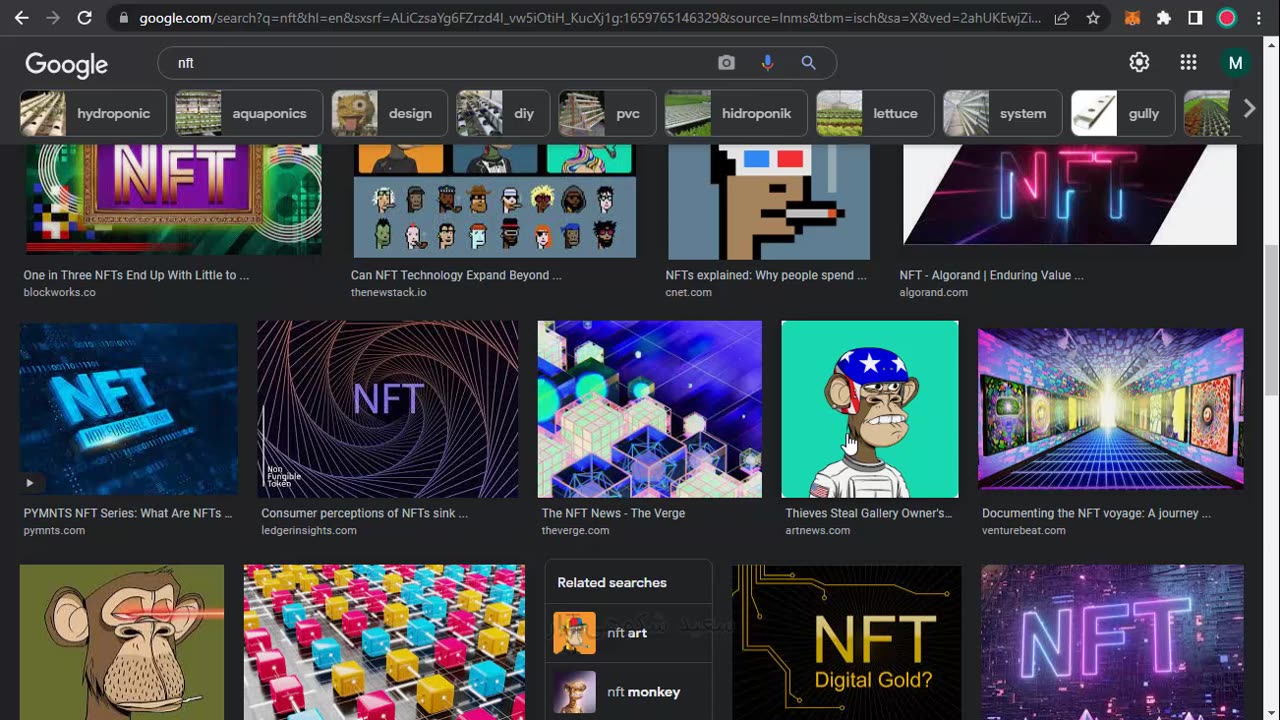The height and width of the screenshot is (720, 1280).
Task: Select the system filter chip
Action: point(1002,113)
